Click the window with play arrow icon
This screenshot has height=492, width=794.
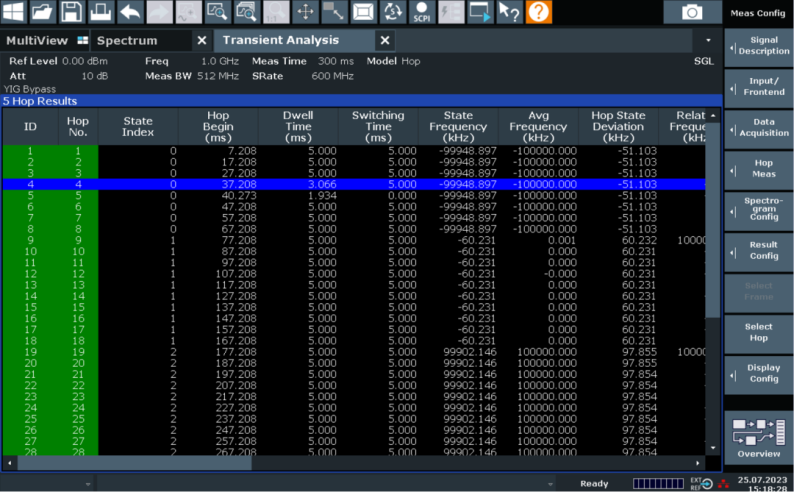click(480, 12)
